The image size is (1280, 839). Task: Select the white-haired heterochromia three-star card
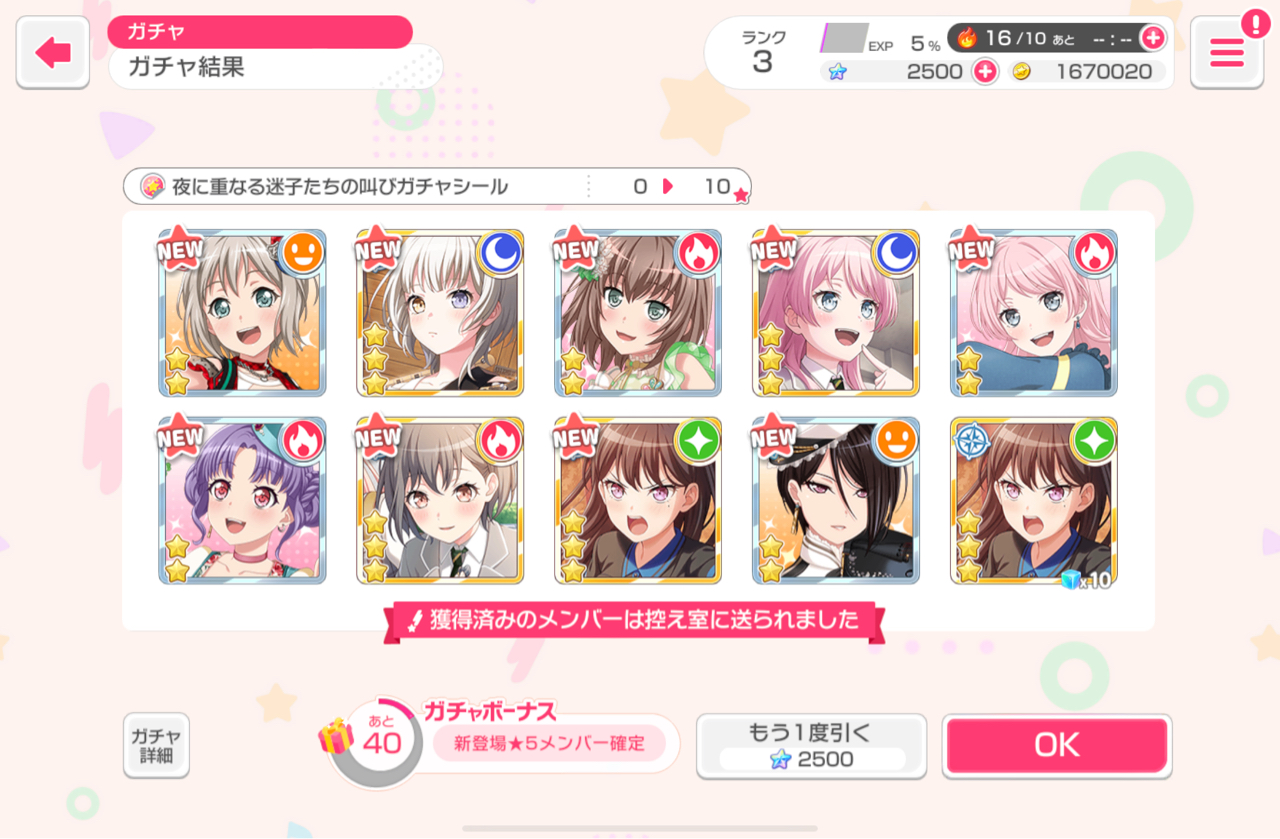[440, 313]
